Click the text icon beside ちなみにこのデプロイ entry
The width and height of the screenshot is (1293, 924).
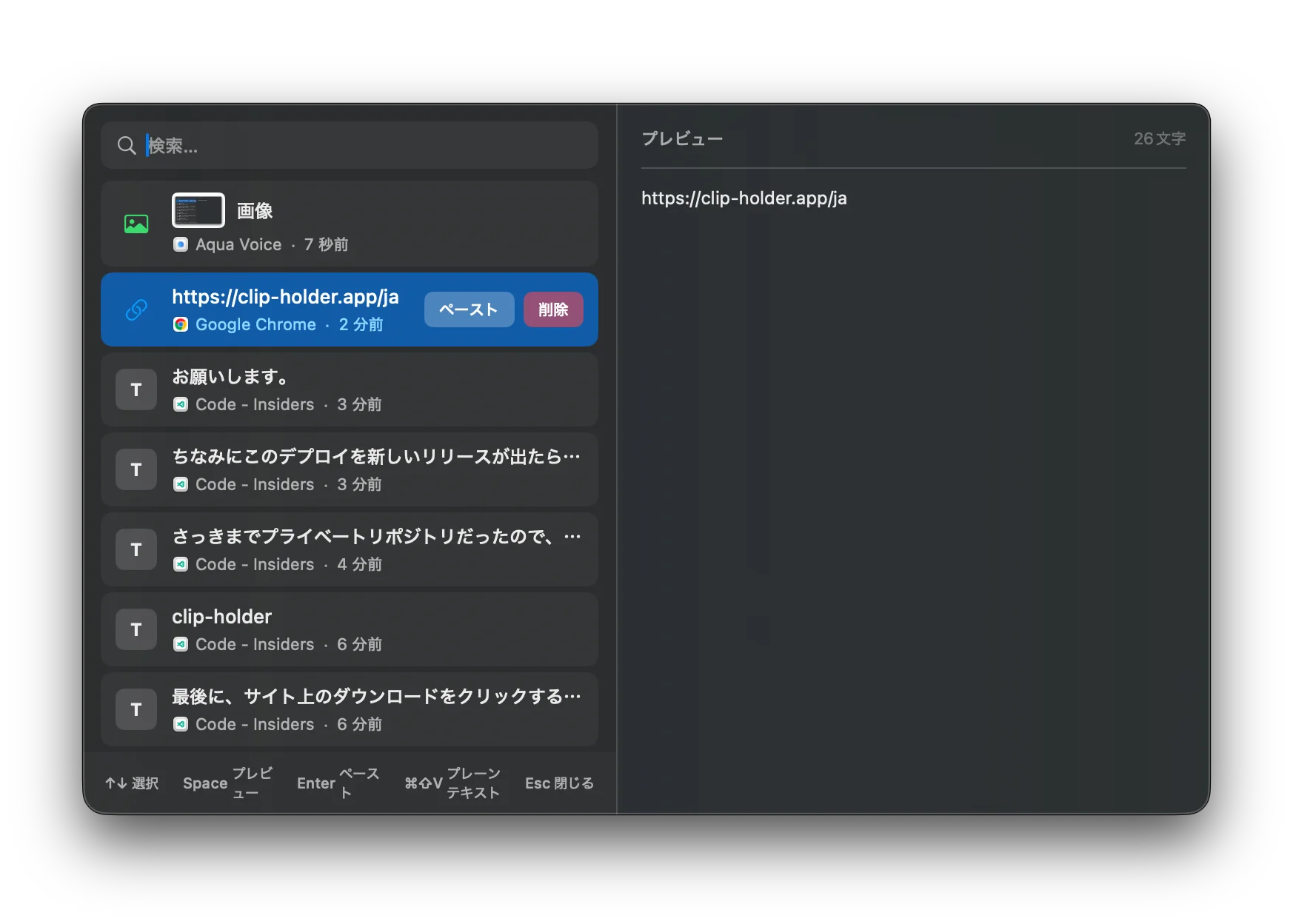[x=136, y=469]
